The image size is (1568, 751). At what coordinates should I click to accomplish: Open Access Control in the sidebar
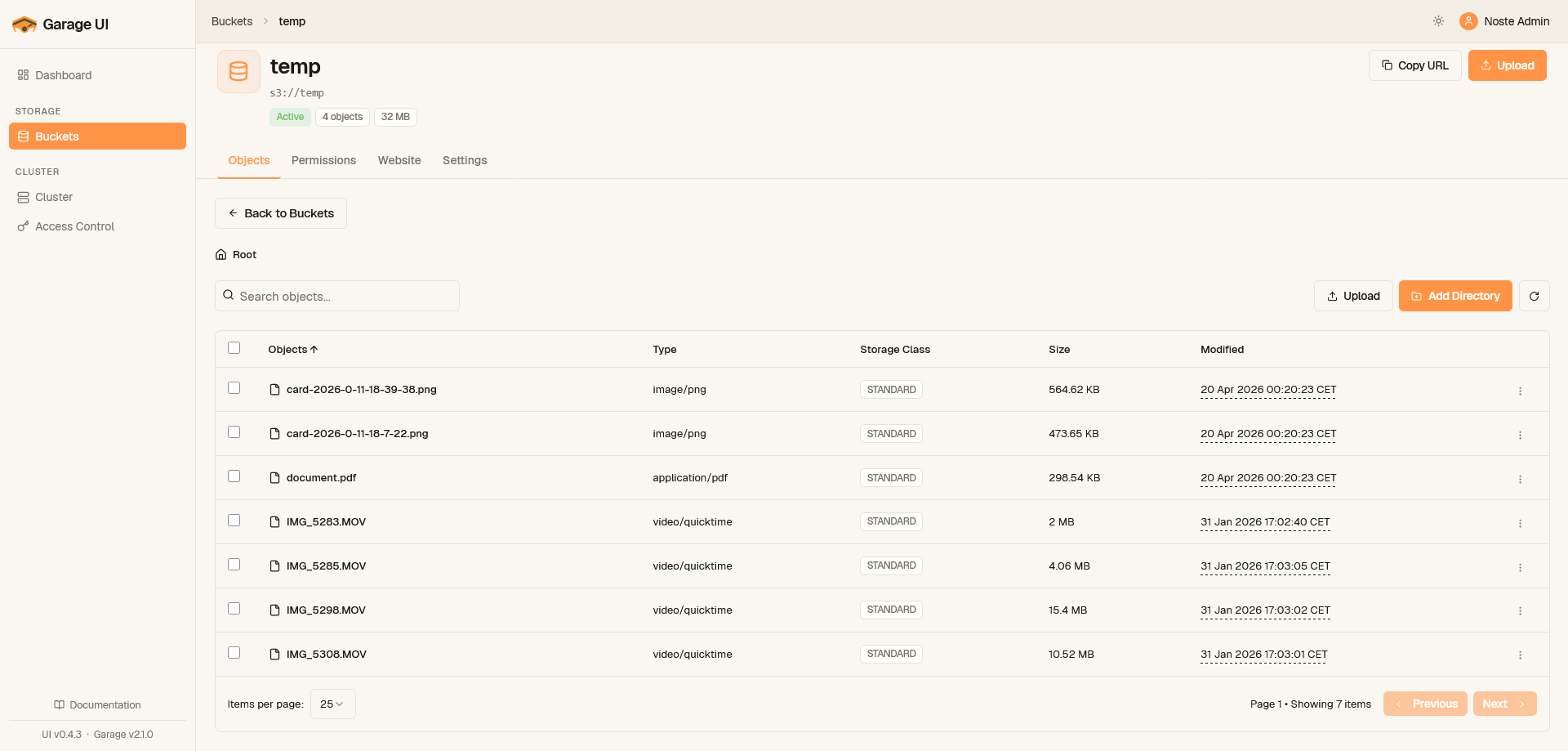pyautogui.click(x=97, y=226)
